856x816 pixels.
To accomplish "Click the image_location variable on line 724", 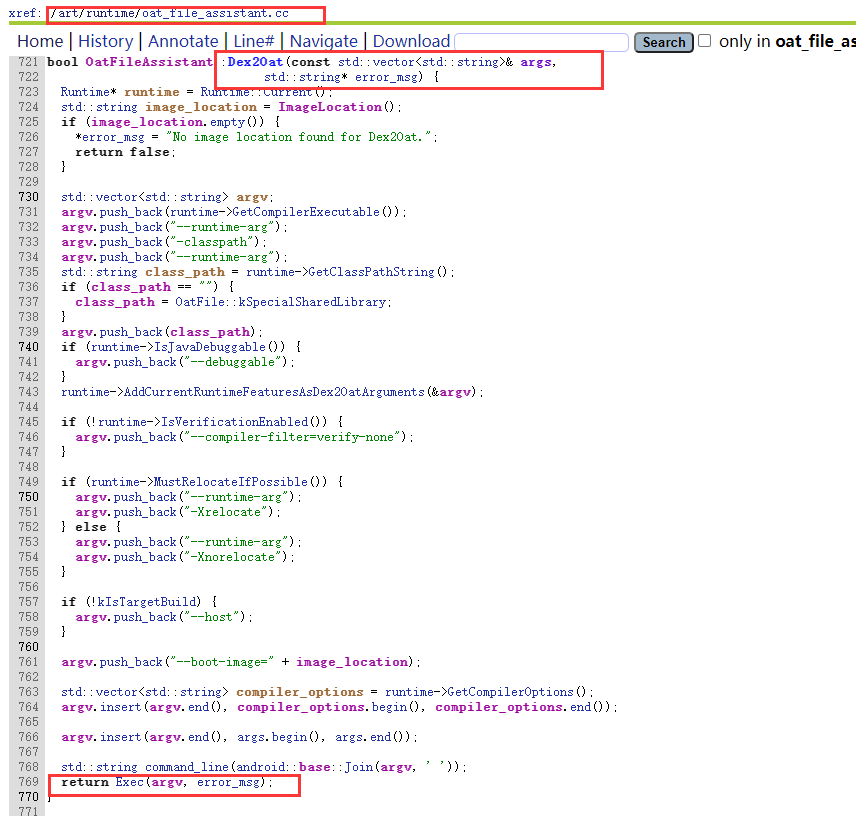I will [x=200, y=107].
